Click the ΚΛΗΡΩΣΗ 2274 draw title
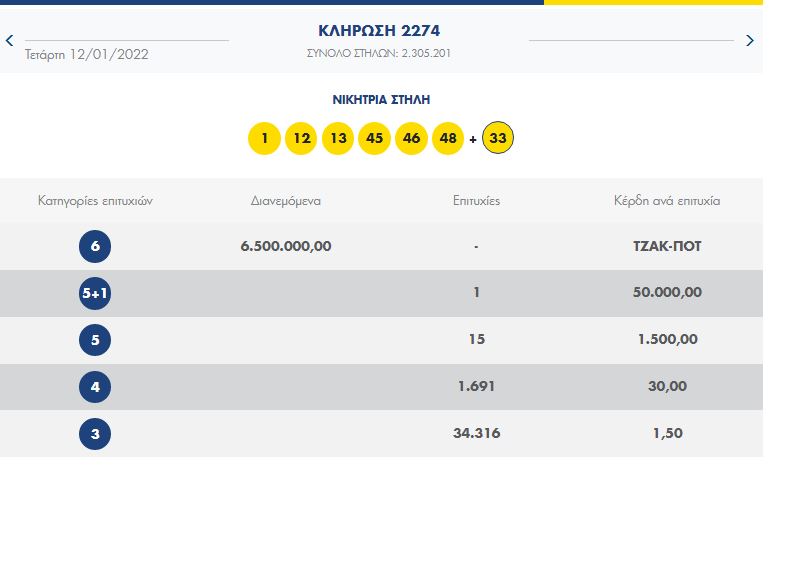811x568 pixels. tap(379, 31)
